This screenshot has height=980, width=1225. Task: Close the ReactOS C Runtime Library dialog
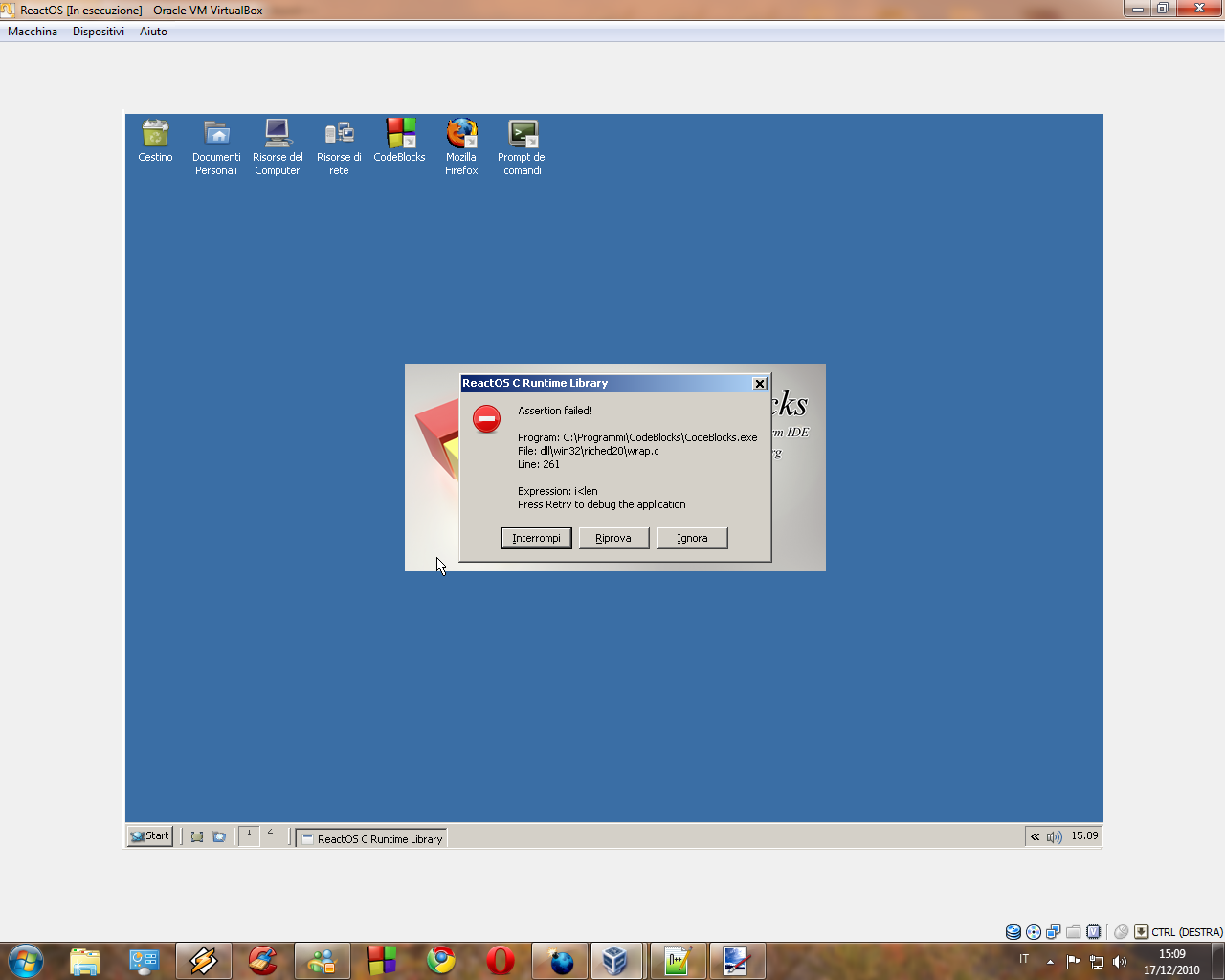coord(760,383)
